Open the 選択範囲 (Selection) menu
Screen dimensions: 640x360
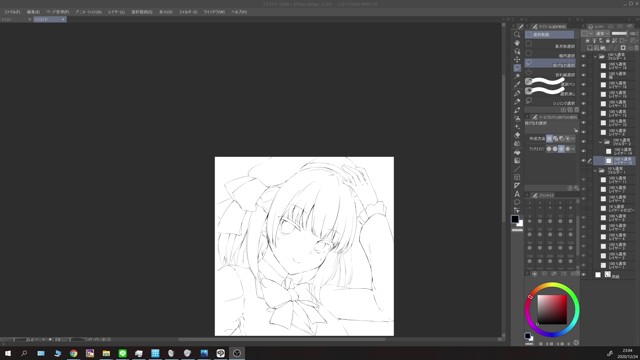(142, 12)
